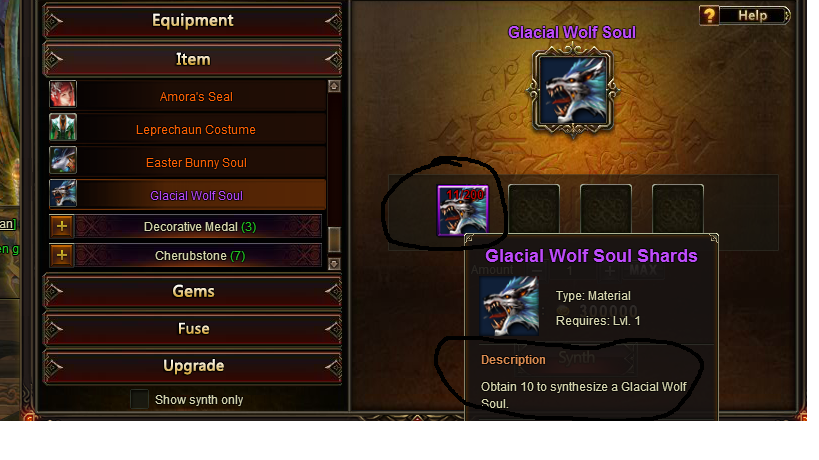Click the Leprechaun Costume icon
Viewport: 819px width, 460px height.
63,127
